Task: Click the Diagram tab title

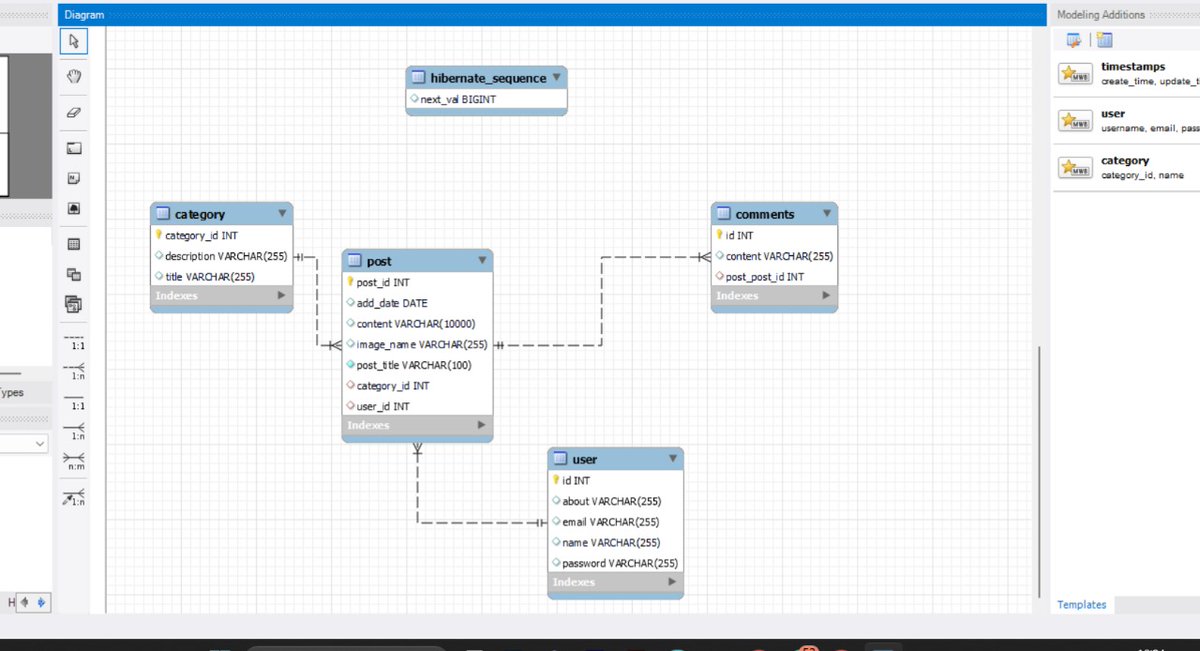Action: click(x=83, y=15)
